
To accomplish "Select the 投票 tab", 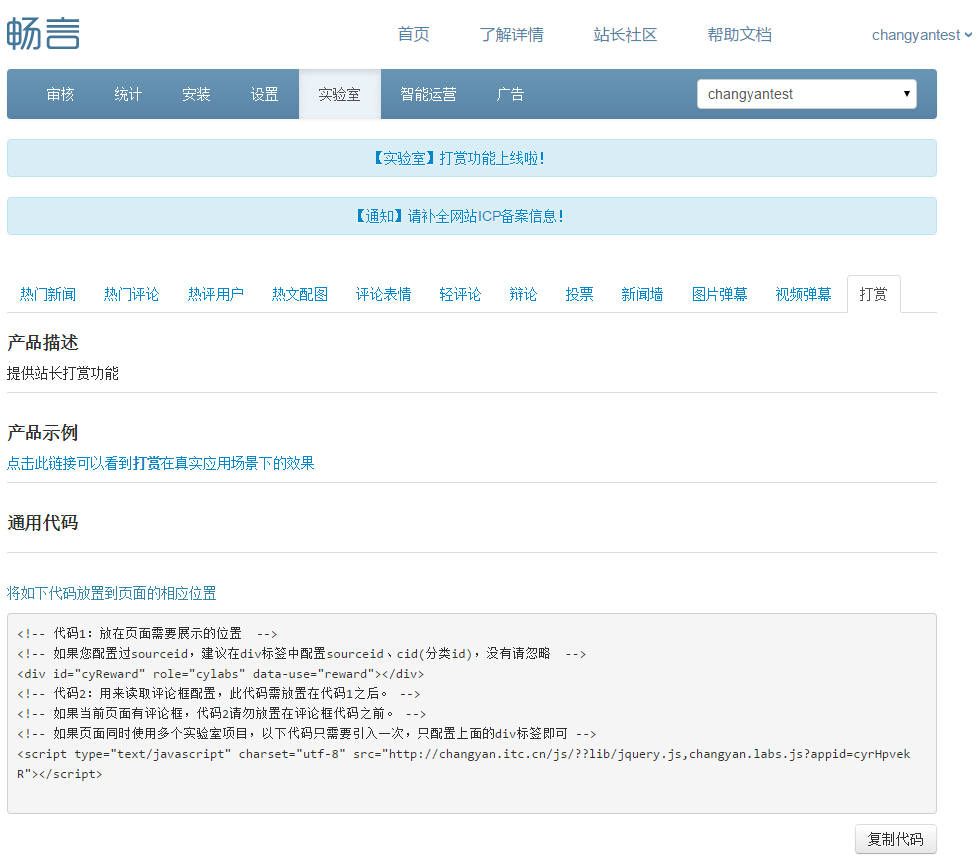I will pos(579,294).
